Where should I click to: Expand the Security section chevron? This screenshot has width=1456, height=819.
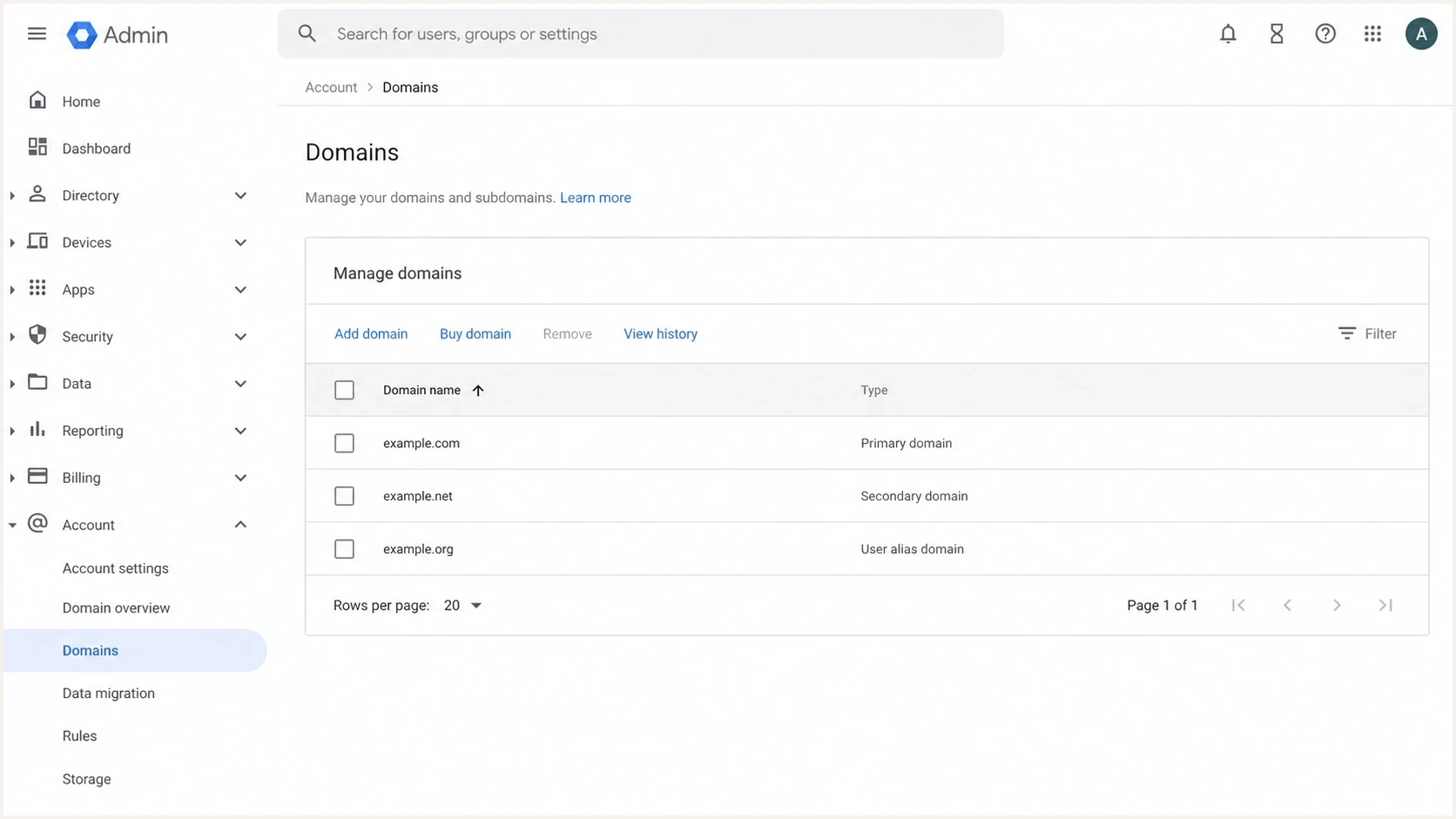click(240, 336)
